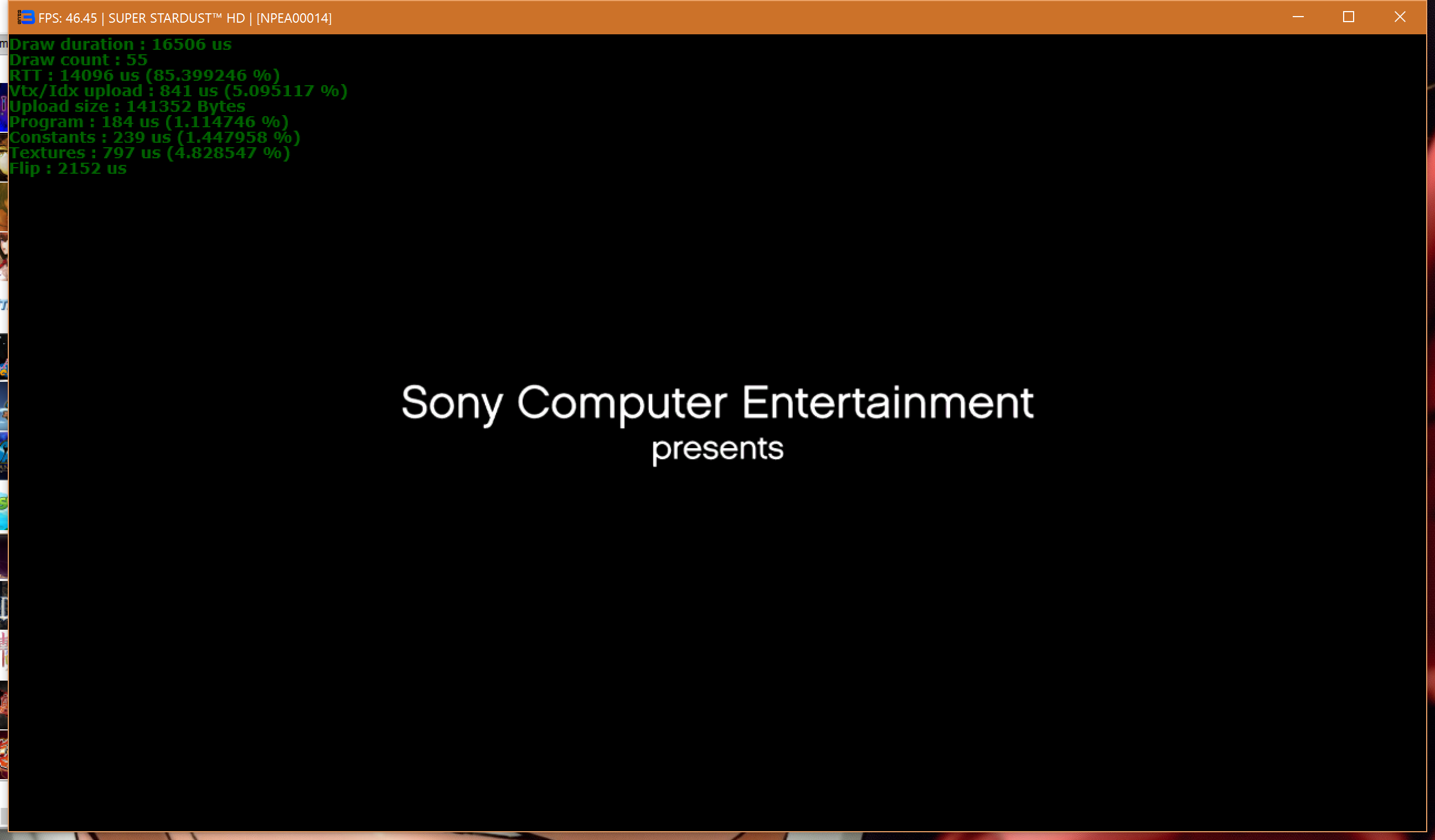Maximize the Super Stardust HD game window
Screen dimensions: 1435x840
1349,17
